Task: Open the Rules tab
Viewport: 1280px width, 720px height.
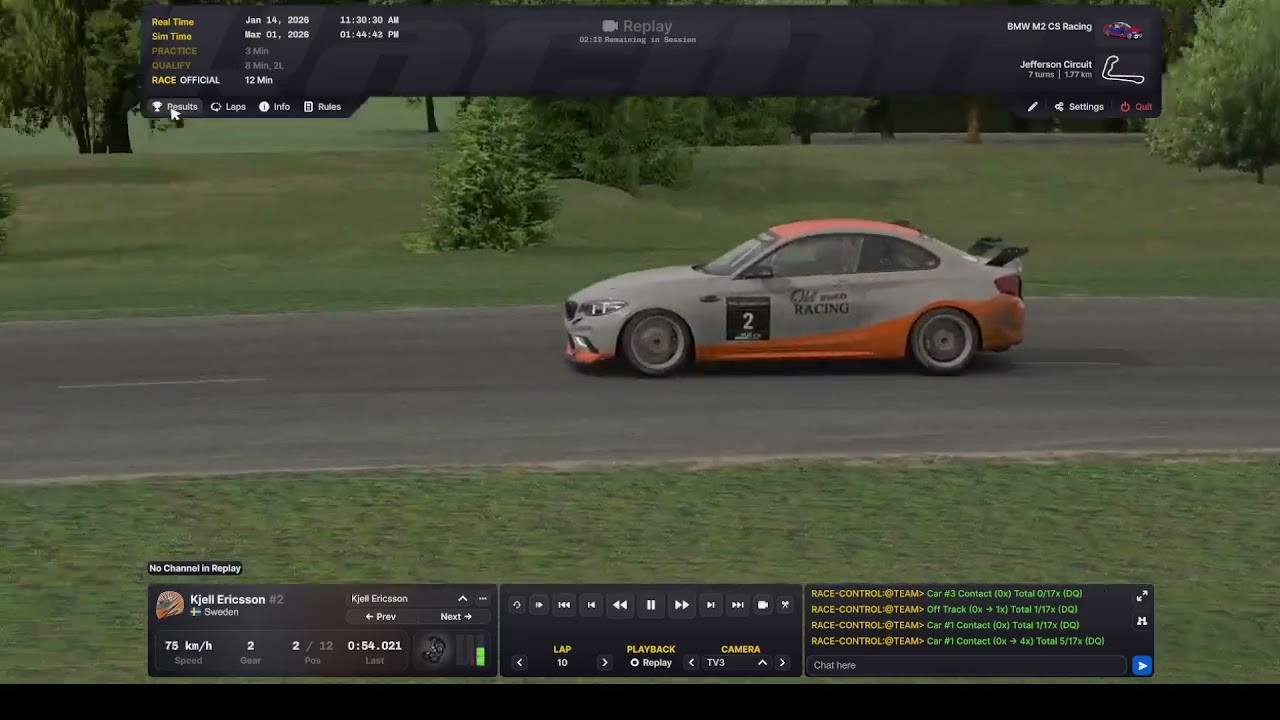Action: tap(322, 107)
